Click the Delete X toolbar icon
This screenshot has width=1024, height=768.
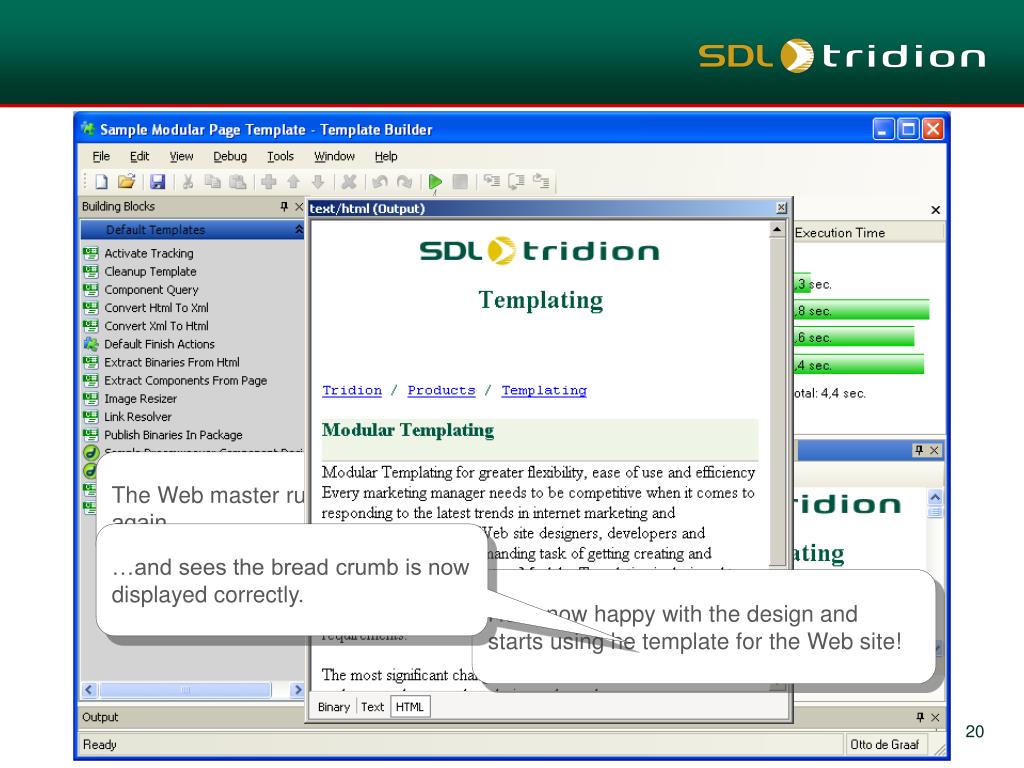[349, 182]
